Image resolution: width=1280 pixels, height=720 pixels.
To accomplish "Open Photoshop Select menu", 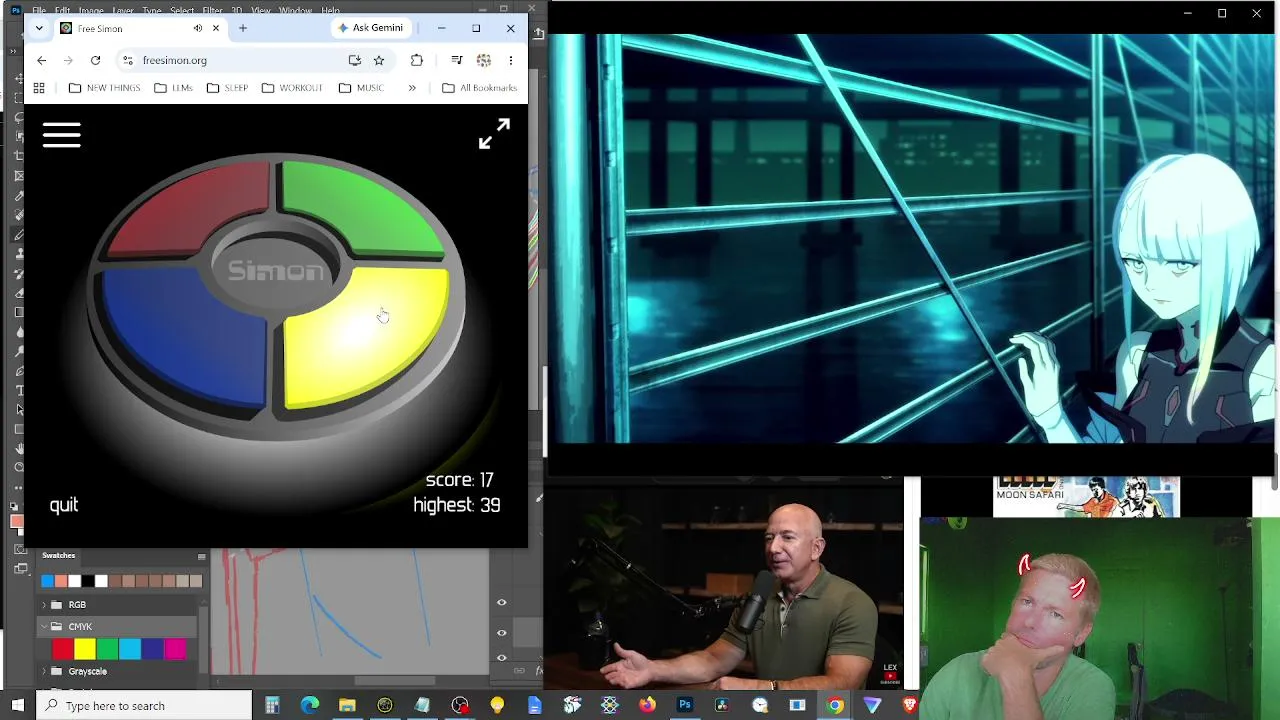I will click(182, 10).
